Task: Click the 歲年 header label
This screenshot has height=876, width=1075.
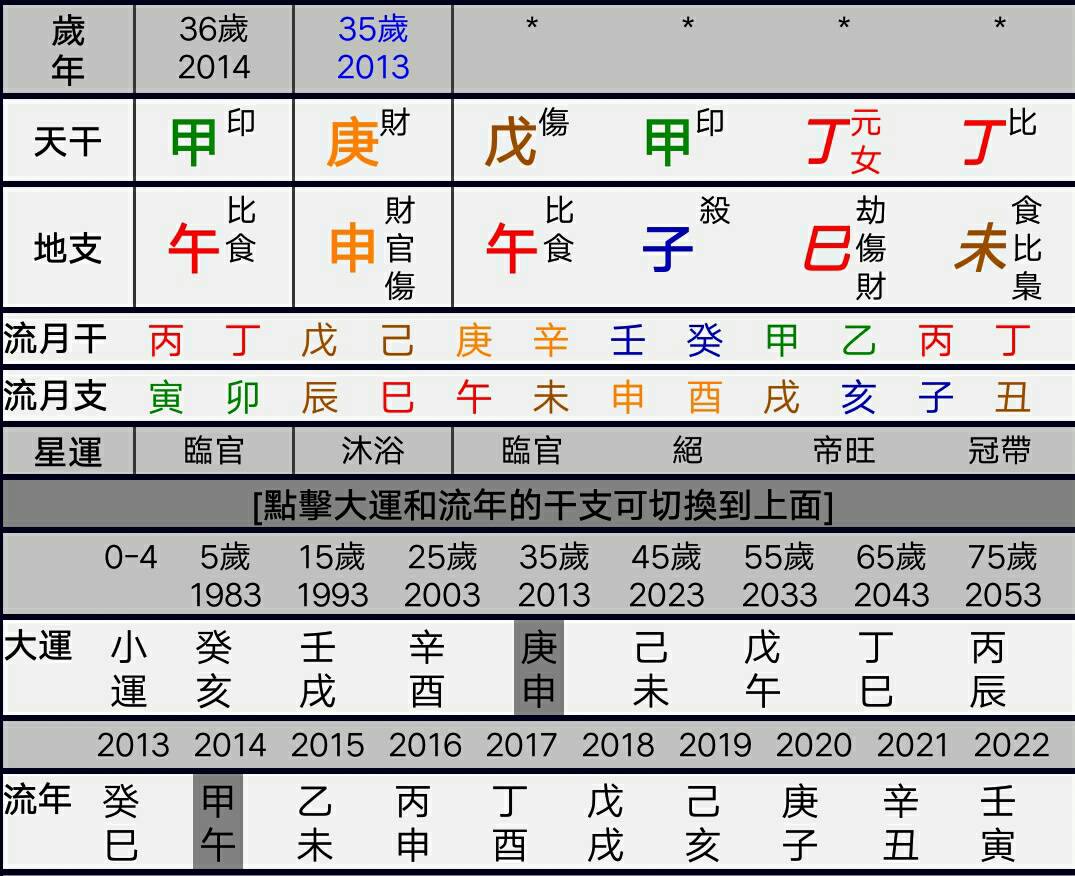Action: click(67, 50)
